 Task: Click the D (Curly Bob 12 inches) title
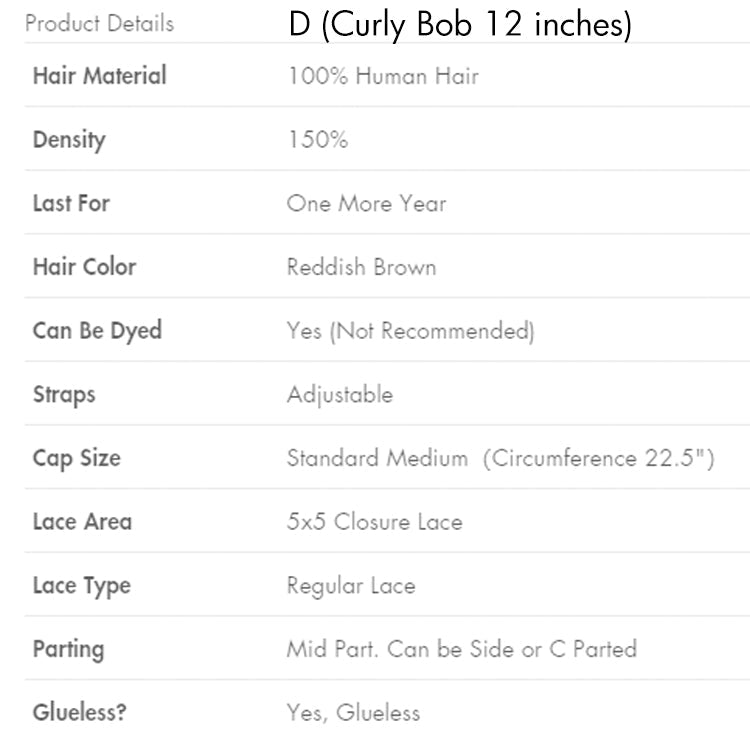click(x=461, y=24)
